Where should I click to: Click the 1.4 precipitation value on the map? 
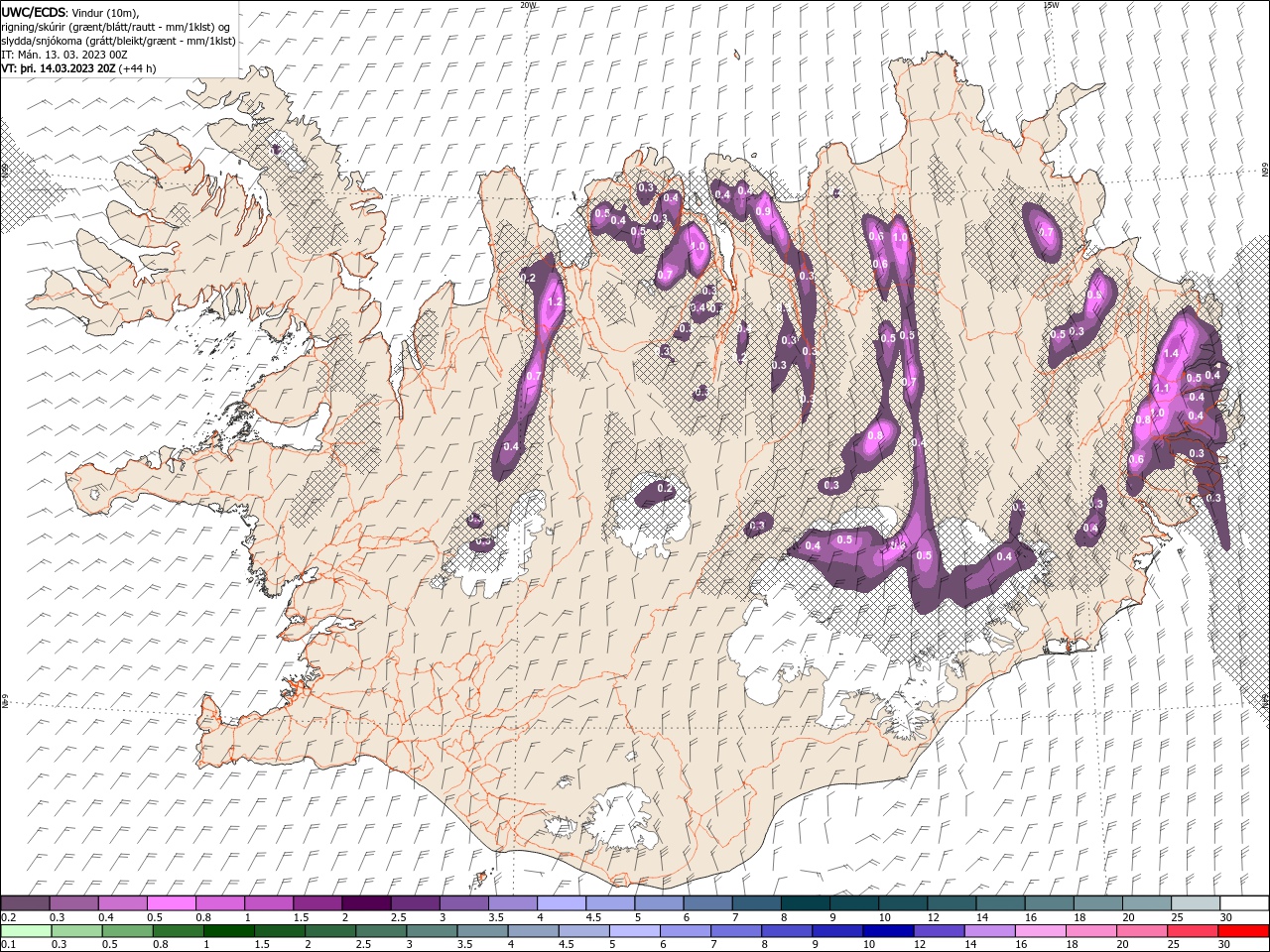[x=1171, y=353]
